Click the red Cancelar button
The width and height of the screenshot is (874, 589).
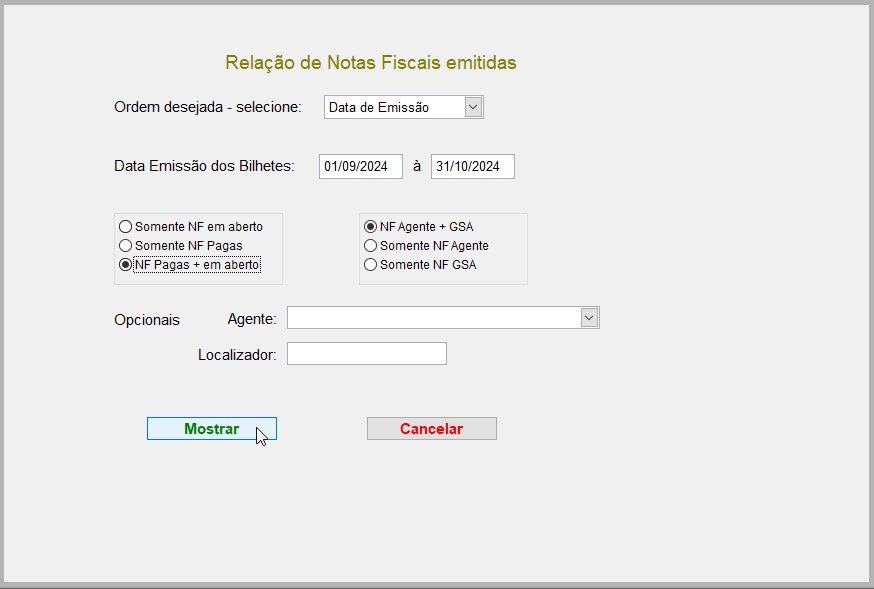point(431,429)
